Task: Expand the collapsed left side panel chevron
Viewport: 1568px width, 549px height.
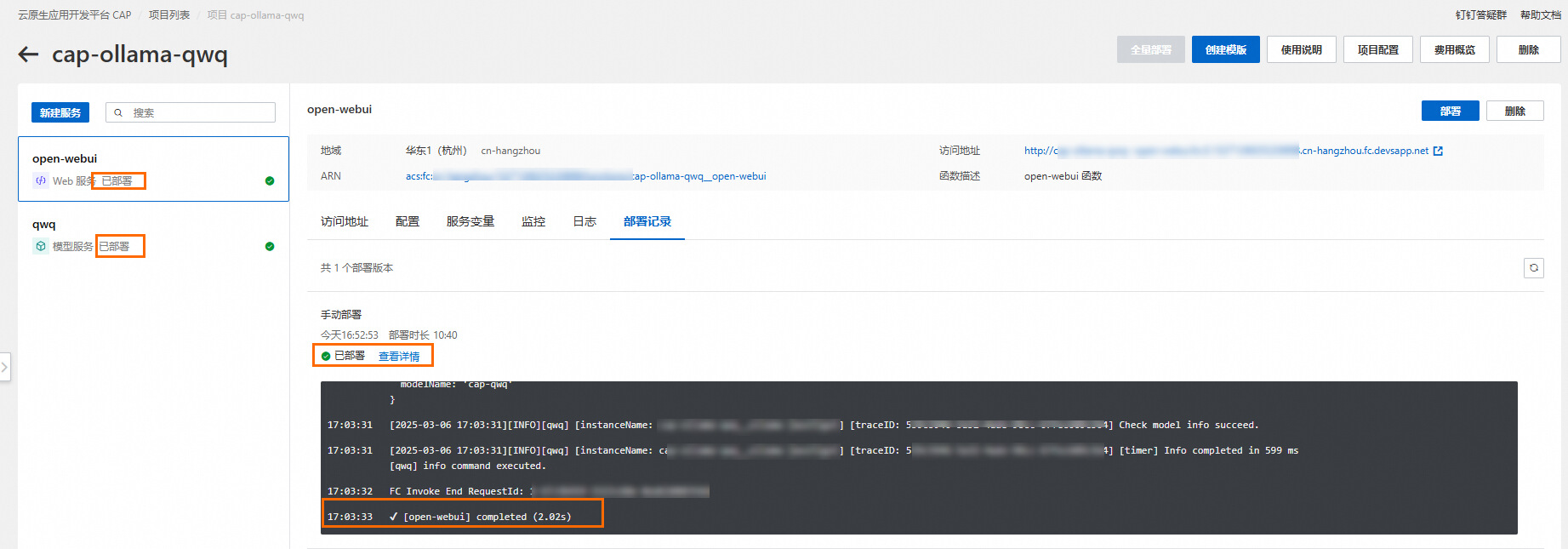Action: [5, 368]
